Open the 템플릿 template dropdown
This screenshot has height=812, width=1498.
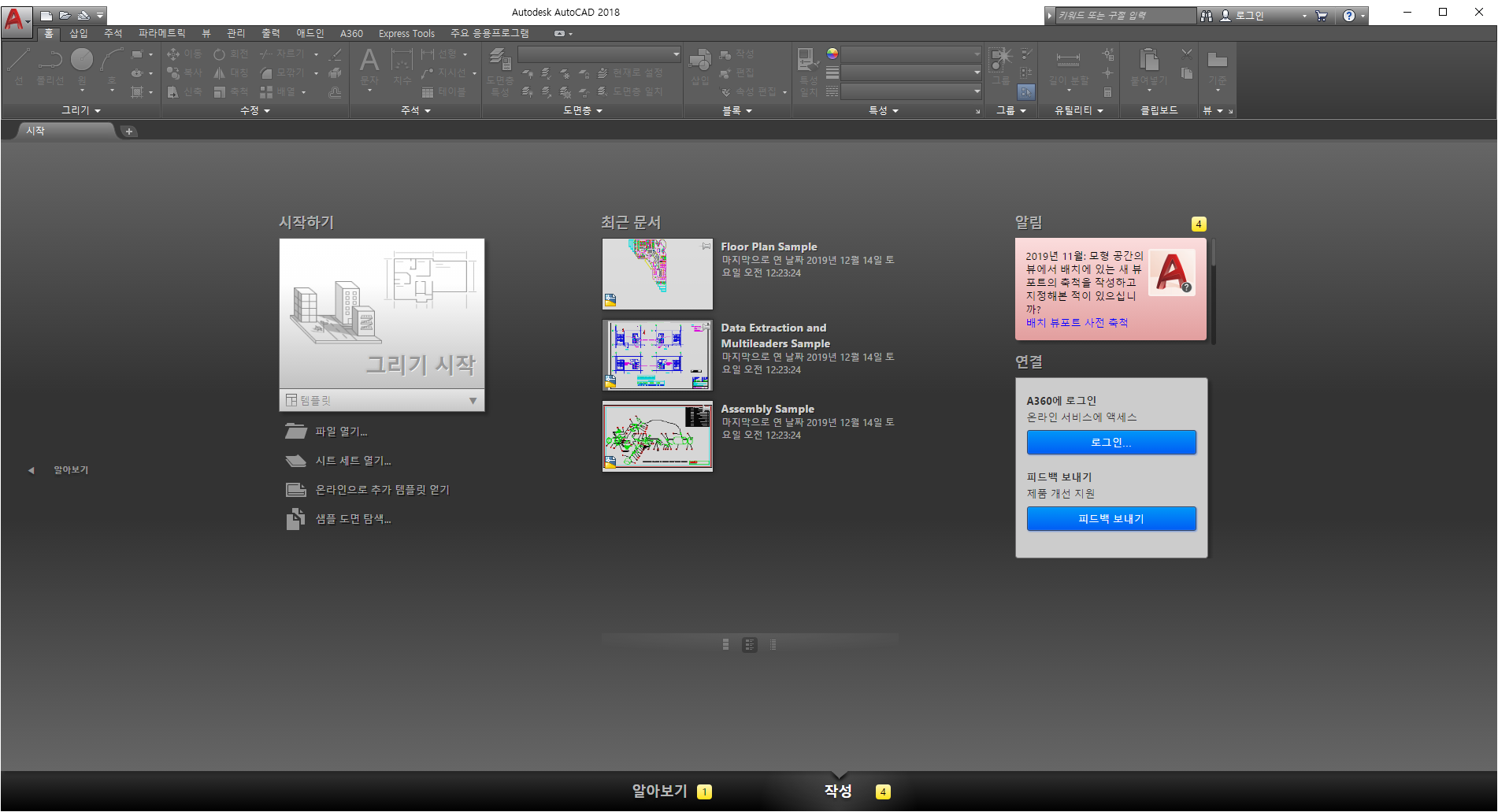pyautogui.click(x=382, y=400)
